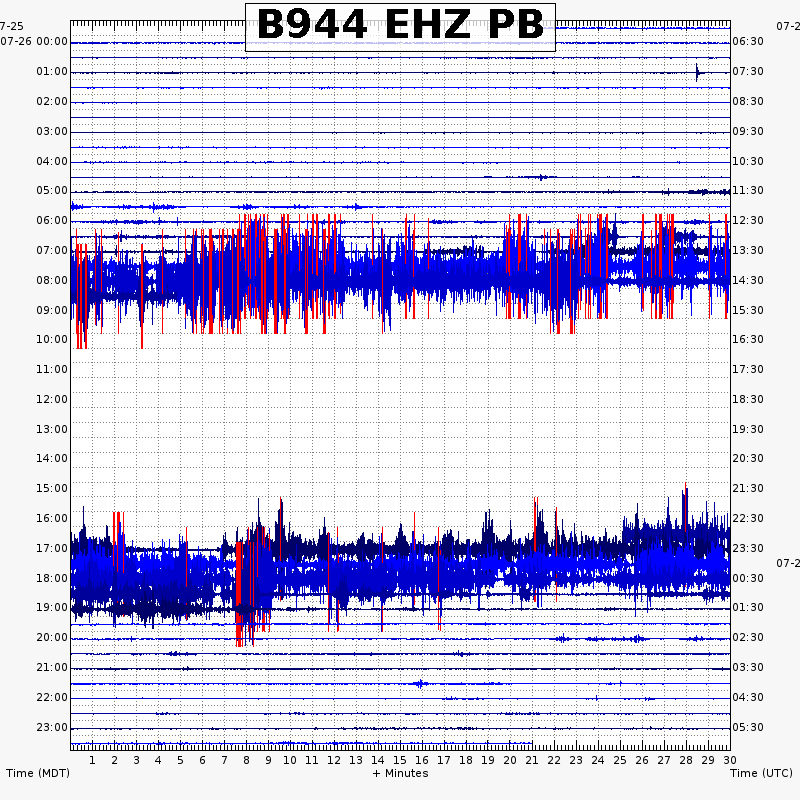800x800 pixels.
Task: Select the 19:00 MDT time label
Action: (52, 607)
